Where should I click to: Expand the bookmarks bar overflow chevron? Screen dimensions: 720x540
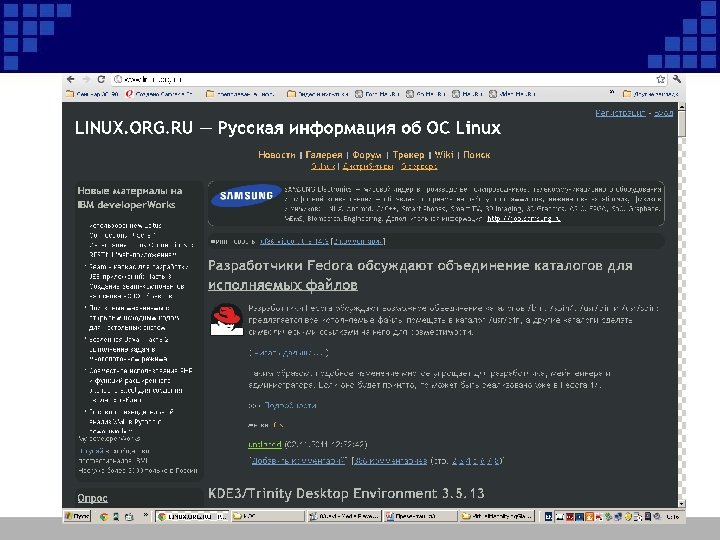tap(612, 93)
